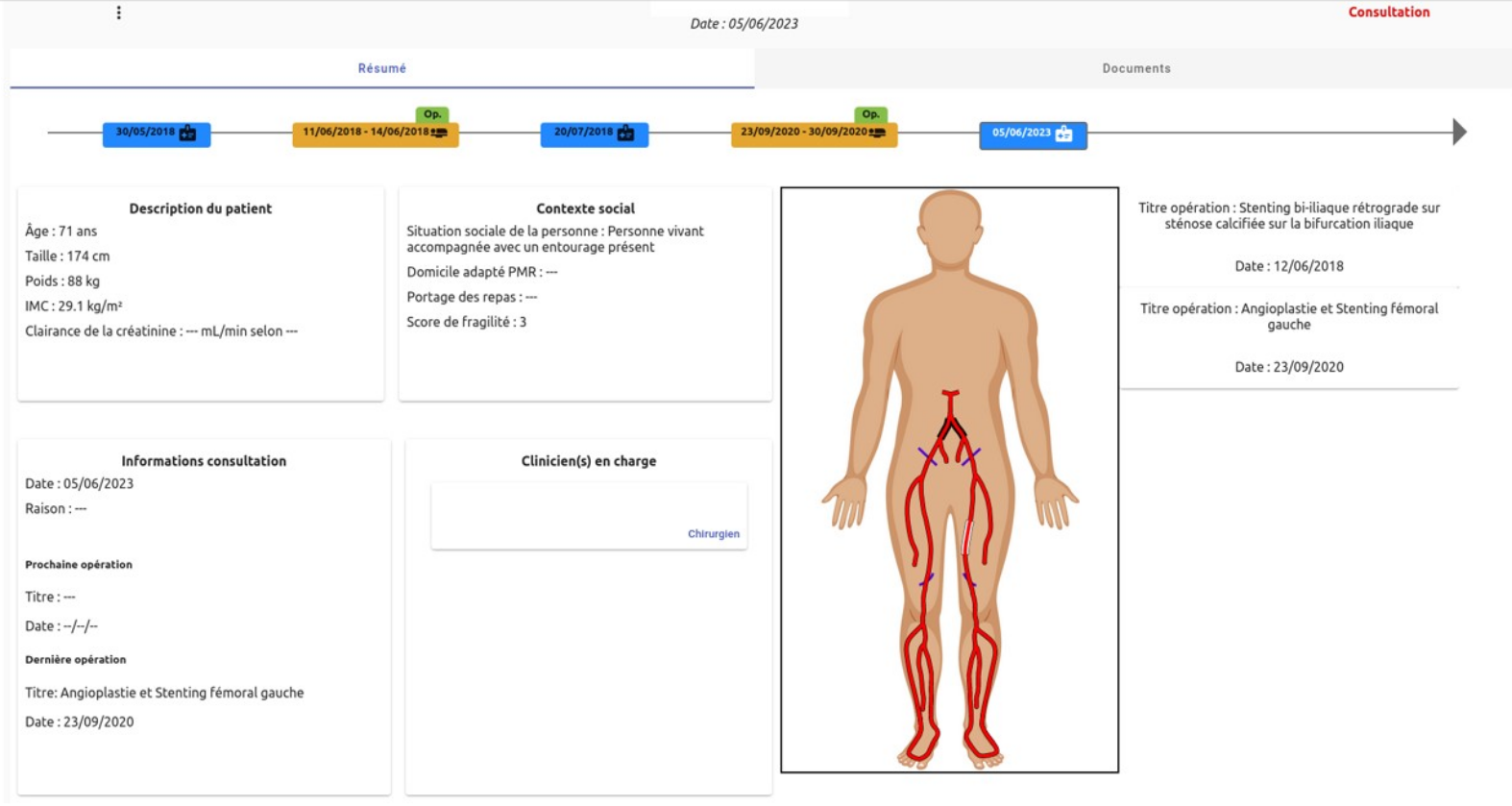1512x806 pixels.
Task: Click the Chirurgien clinician card
Action: (589, 516)
